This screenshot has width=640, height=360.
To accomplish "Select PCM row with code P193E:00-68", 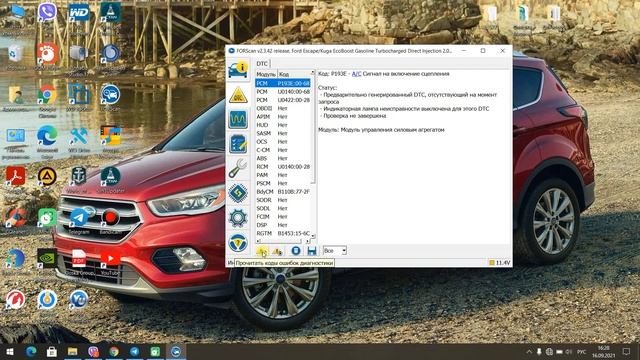I will (x=283, y=83).
